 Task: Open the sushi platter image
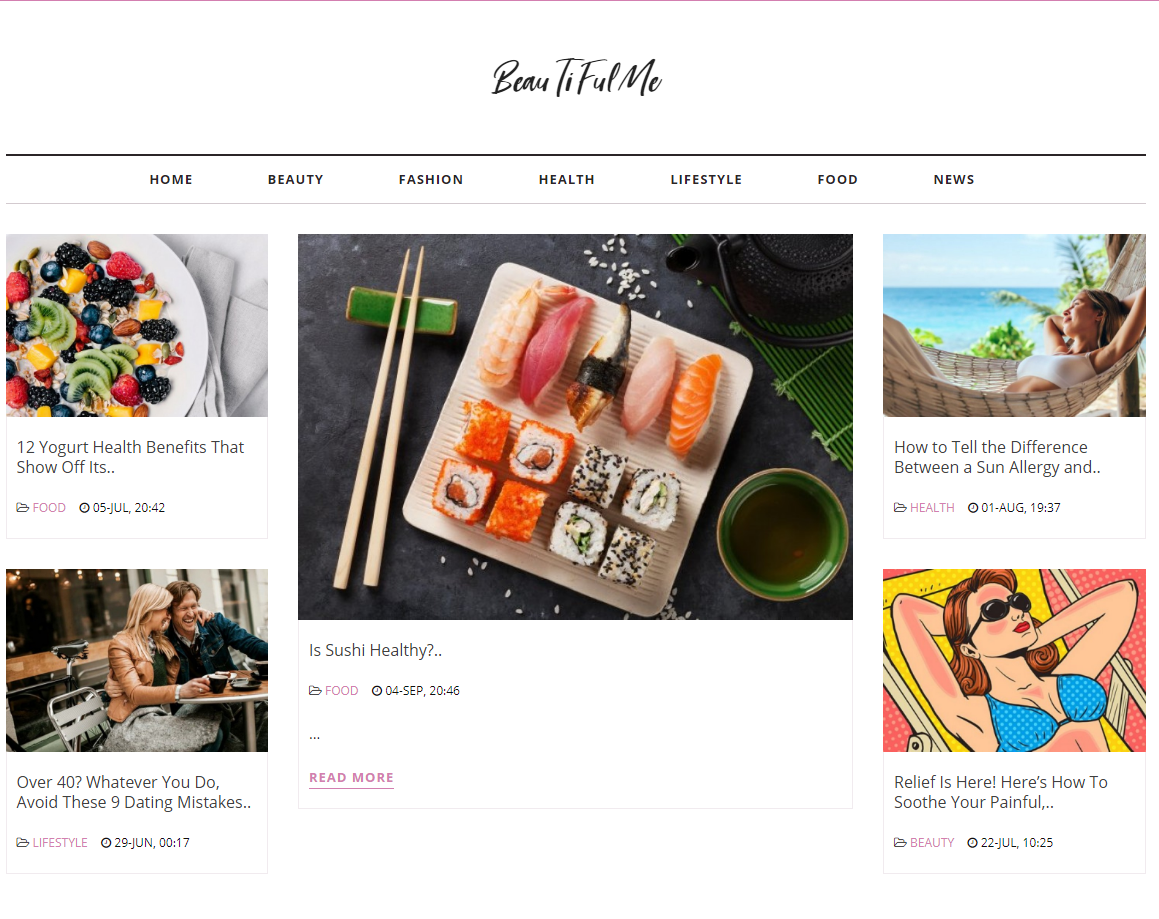[575, 427]
